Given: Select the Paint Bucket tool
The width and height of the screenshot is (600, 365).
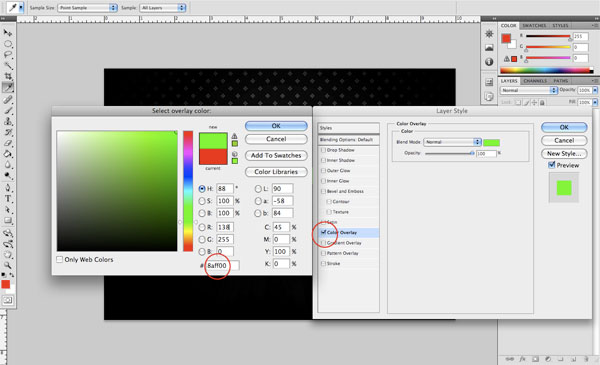Looking at the screenshot, I should [8, 154].
